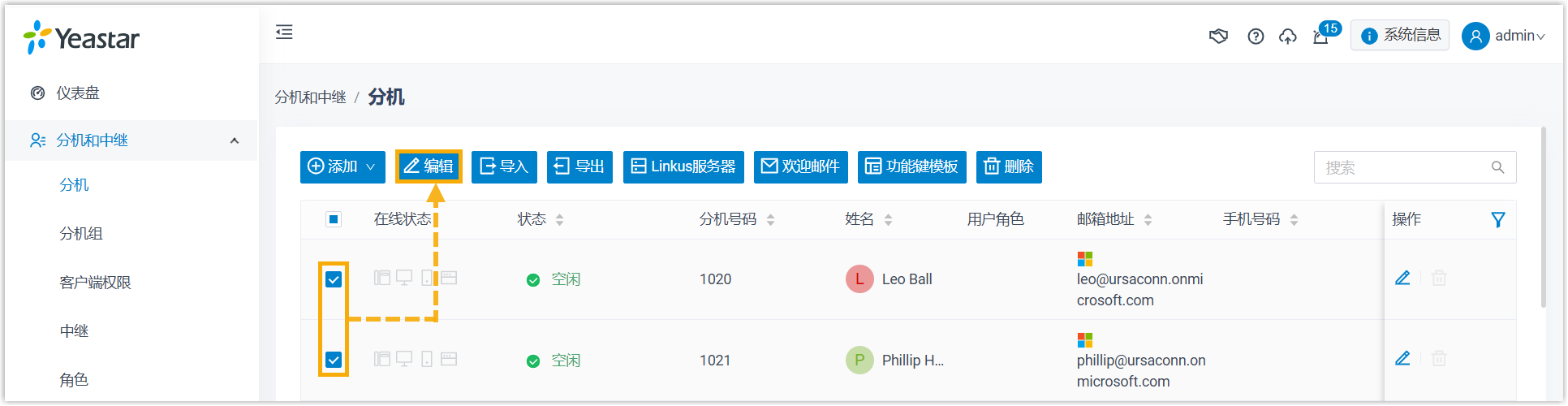1568x406 pixels.
Task: Uncheck the extension 1020 checkbox
Action: pyautogui.click(x=334, y=279)
